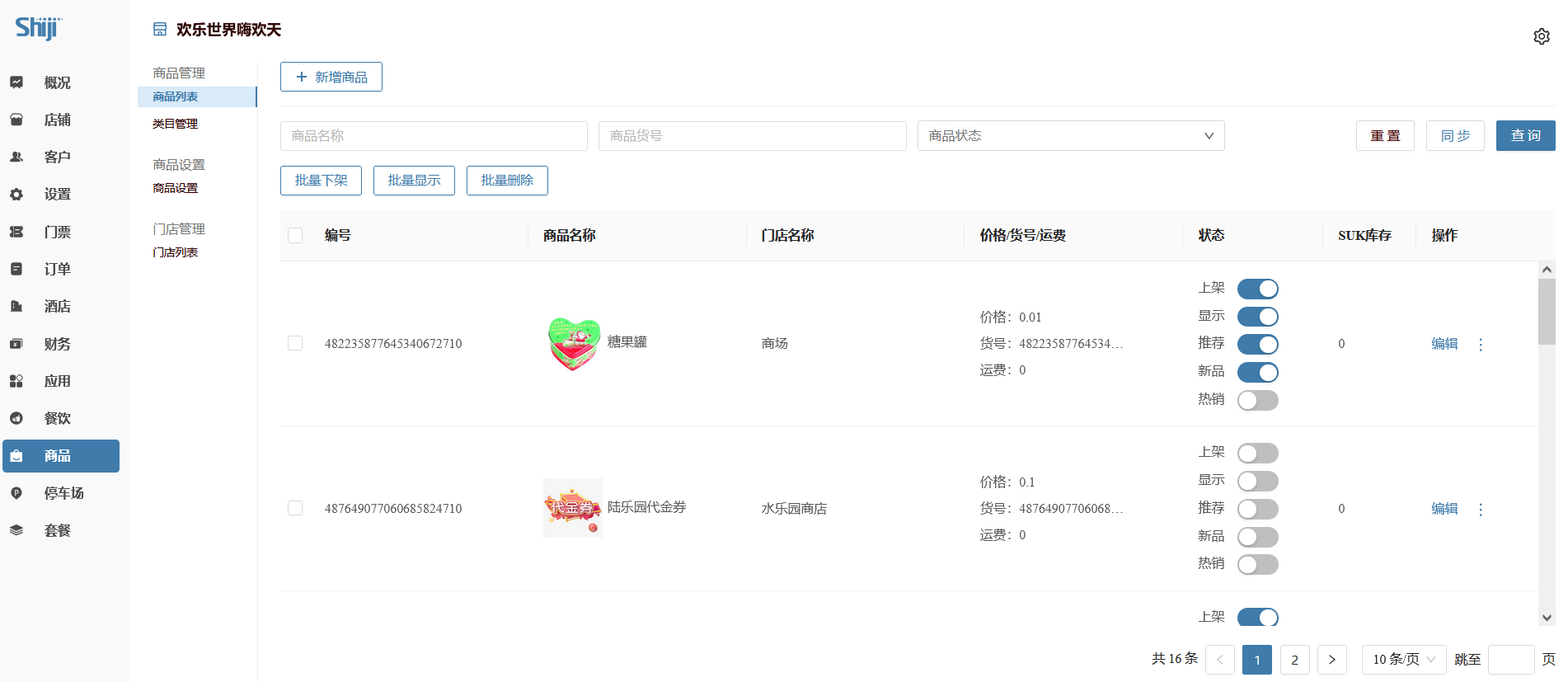This screenshot has height=682, width=1568.
Task: Open 商品设置 submenu item
Action: [175, 188]
